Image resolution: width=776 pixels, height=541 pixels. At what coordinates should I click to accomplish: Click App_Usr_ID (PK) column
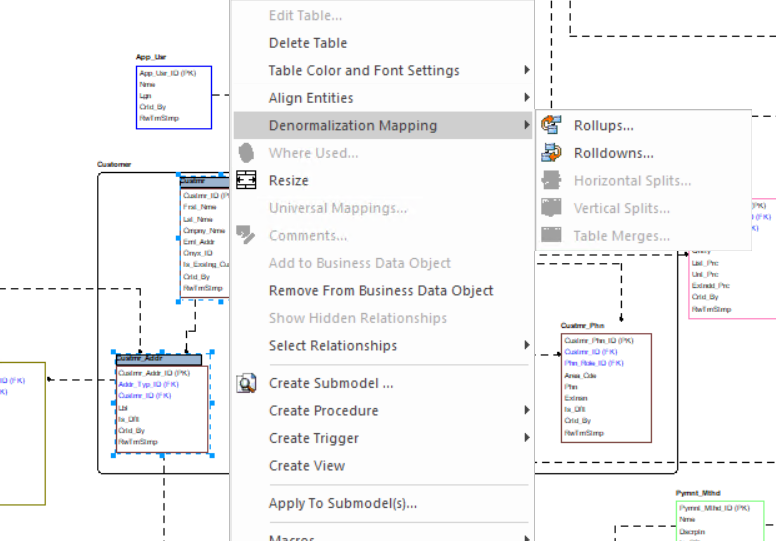coord(168,73)
